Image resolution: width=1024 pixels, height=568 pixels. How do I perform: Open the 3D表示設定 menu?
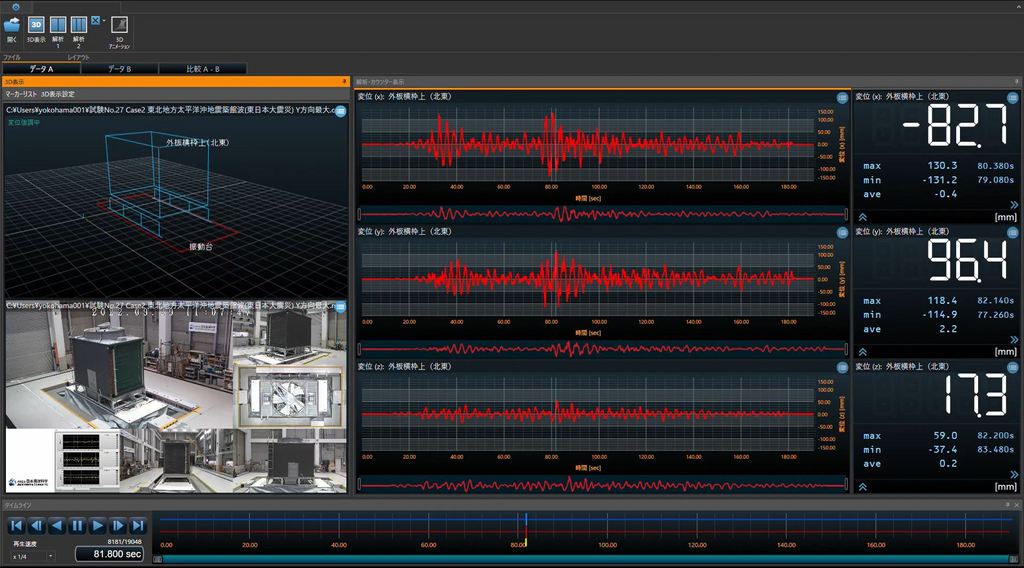[x=57, y=94]
